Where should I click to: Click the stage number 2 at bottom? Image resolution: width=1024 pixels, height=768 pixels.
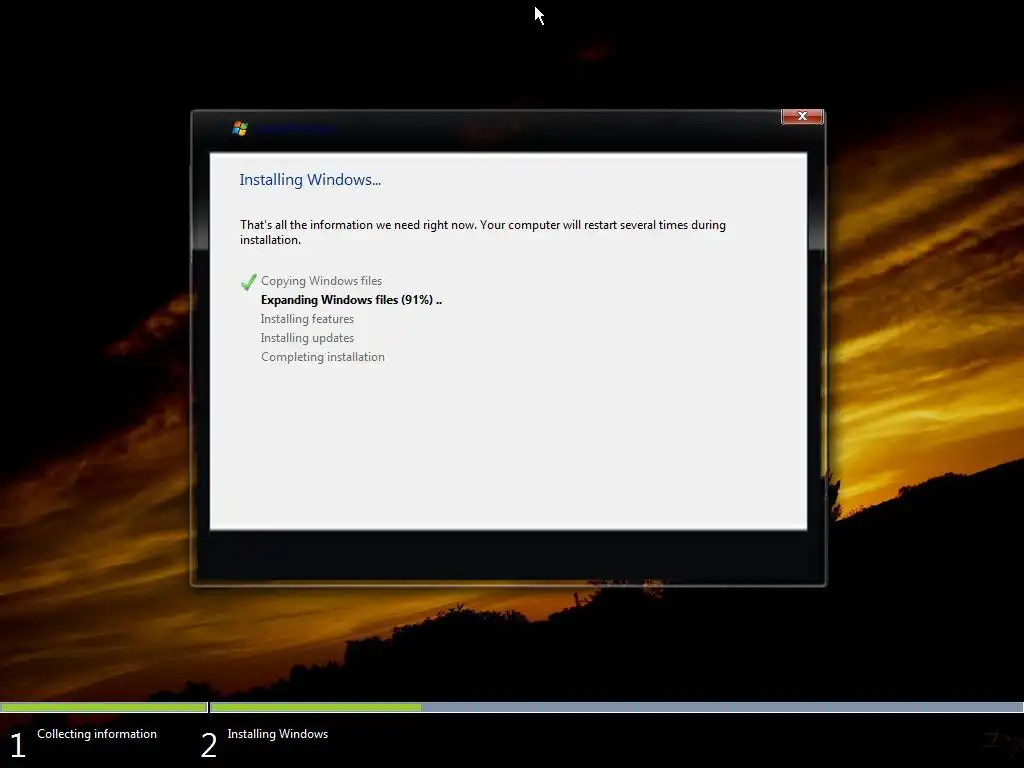point(208,745)
